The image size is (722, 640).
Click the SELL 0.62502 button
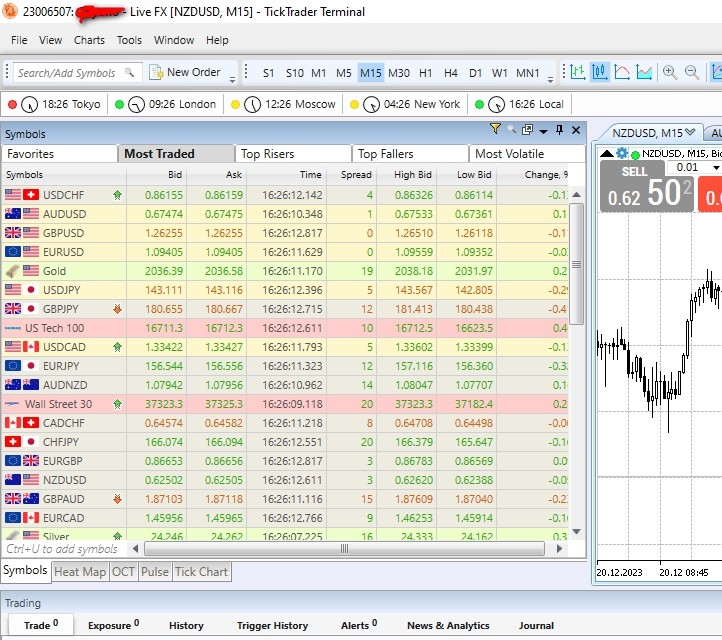click(x=646, y=188)
